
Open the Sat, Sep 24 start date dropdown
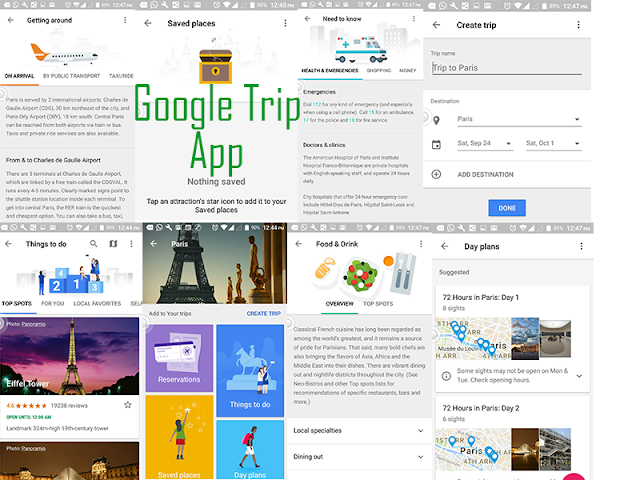484,143
